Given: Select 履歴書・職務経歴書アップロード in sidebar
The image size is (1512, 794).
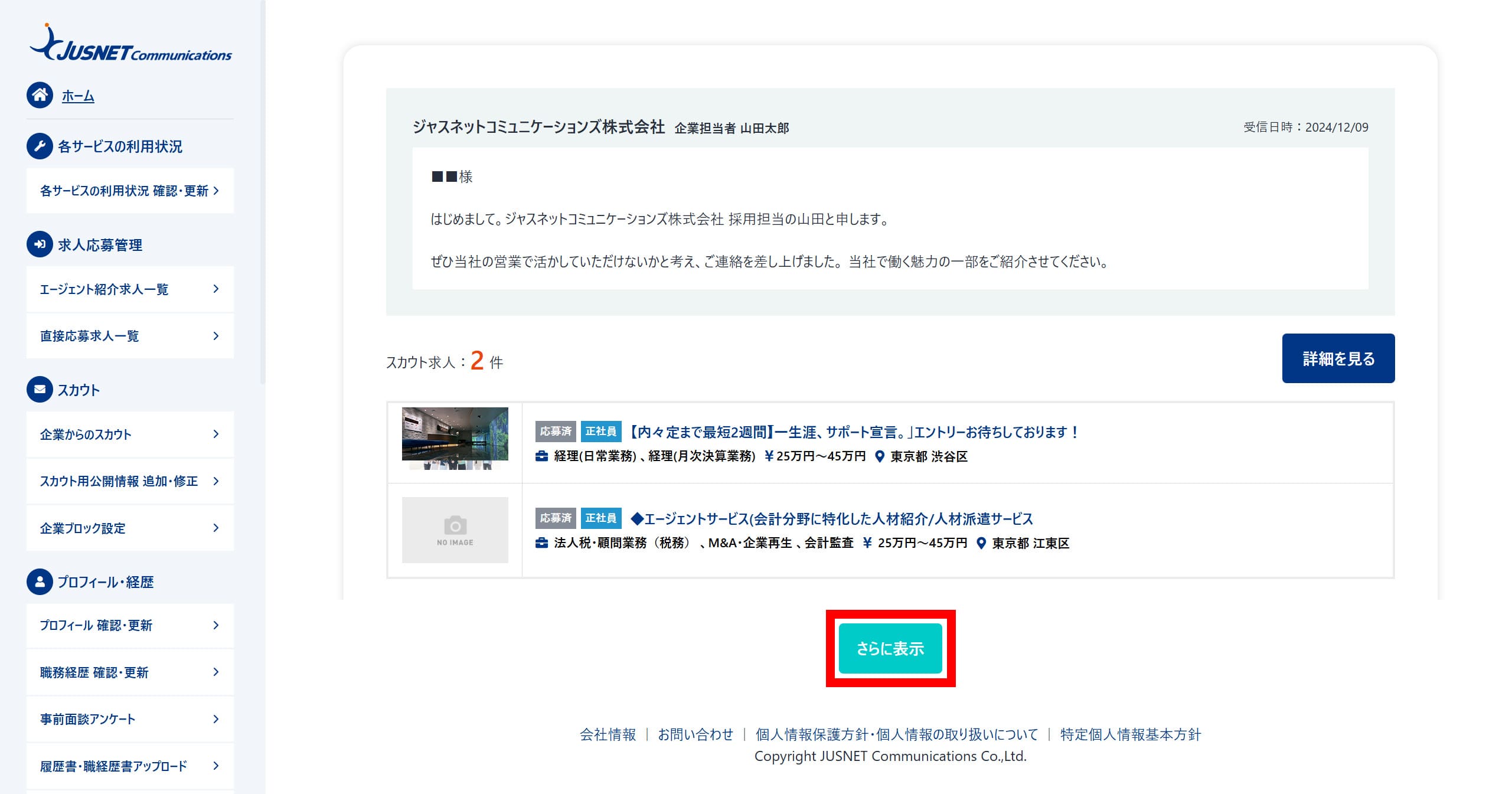Looking at the screenshot, I should click(x=130, y=766).
